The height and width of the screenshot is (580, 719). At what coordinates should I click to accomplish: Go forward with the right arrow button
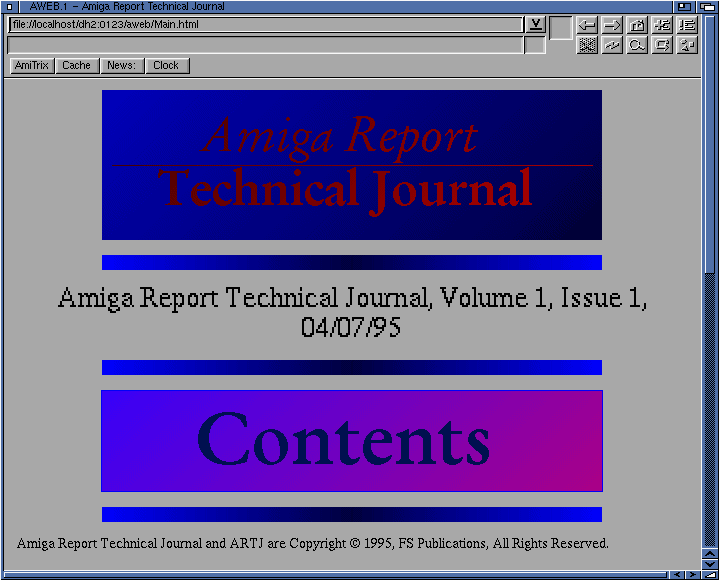pyautogui.click(x=612, y=25)
